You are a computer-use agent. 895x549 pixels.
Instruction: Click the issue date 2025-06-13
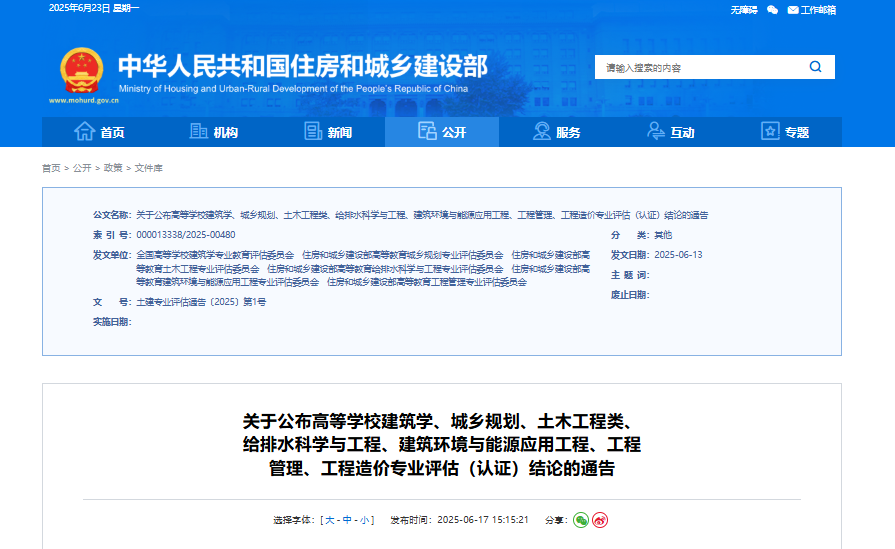click(678, 255)
